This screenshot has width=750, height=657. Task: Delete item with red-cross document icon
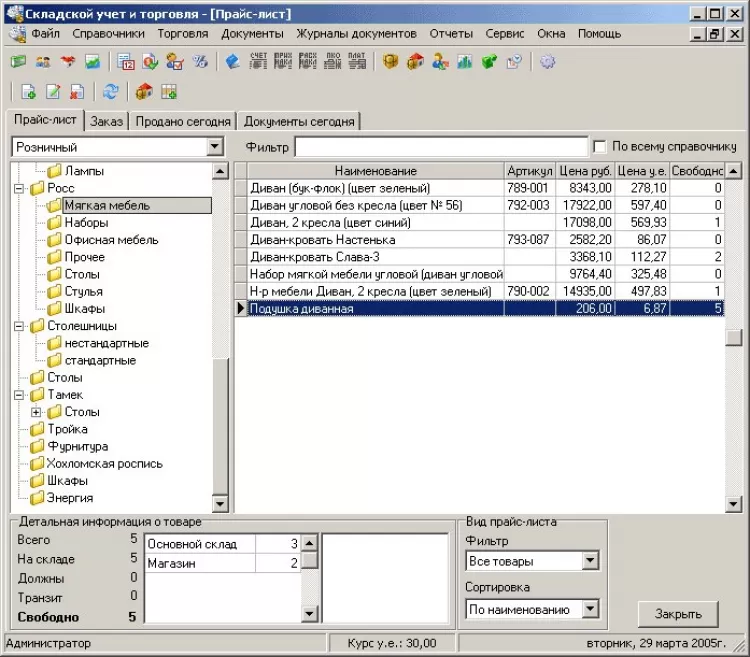77,91
